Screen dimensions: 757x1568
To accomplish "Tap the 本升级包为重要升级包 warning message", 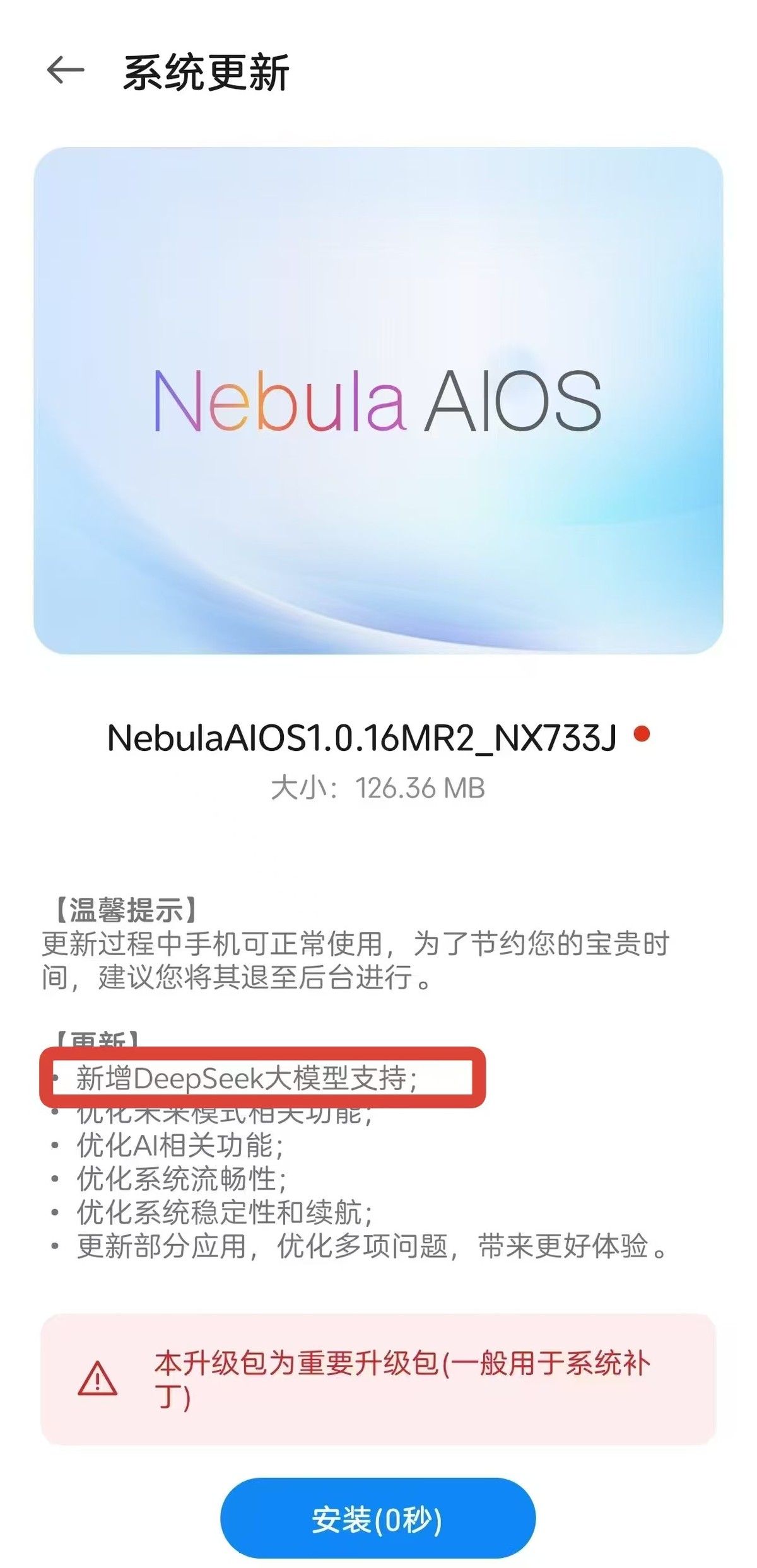I will (x=402, y=1379).
